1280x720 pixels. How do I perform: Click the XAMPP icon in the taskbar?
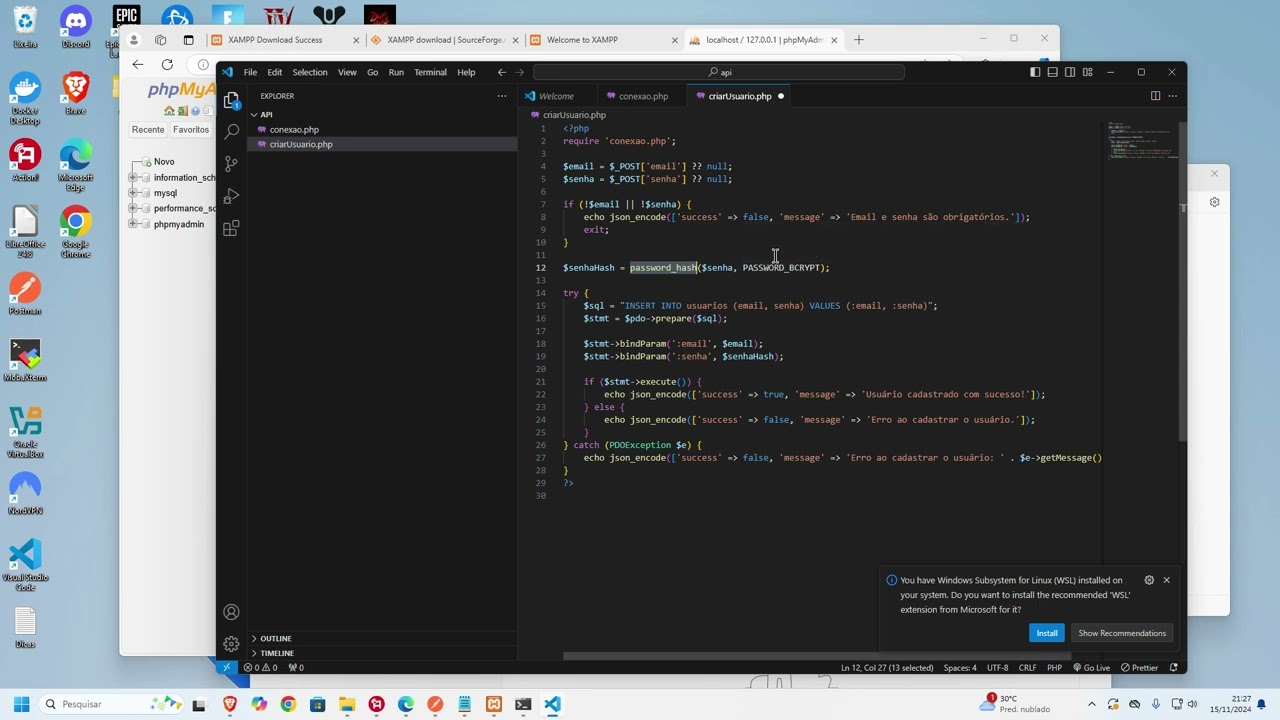click(x=494, y=704)
